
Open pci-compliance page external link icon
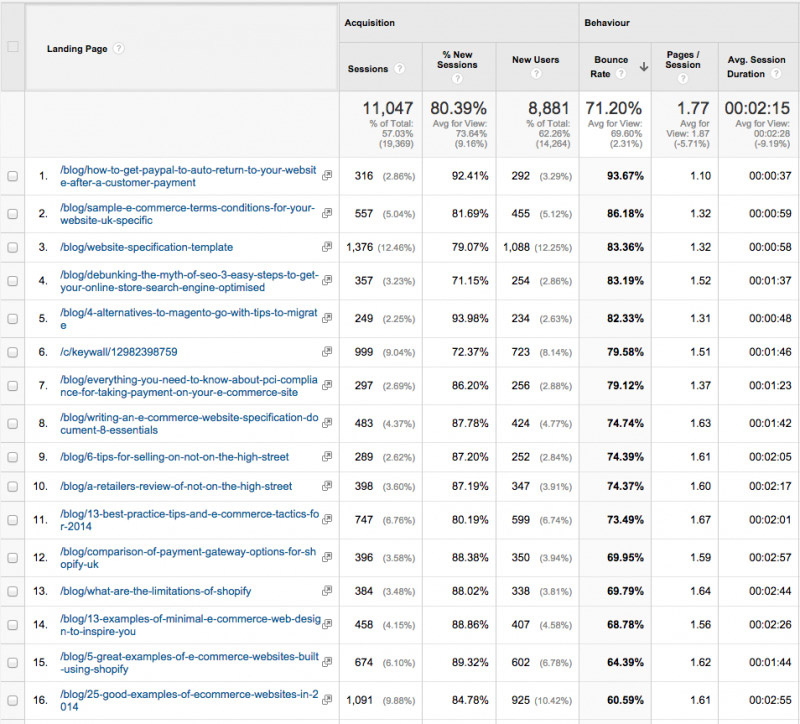pos(327,386)
